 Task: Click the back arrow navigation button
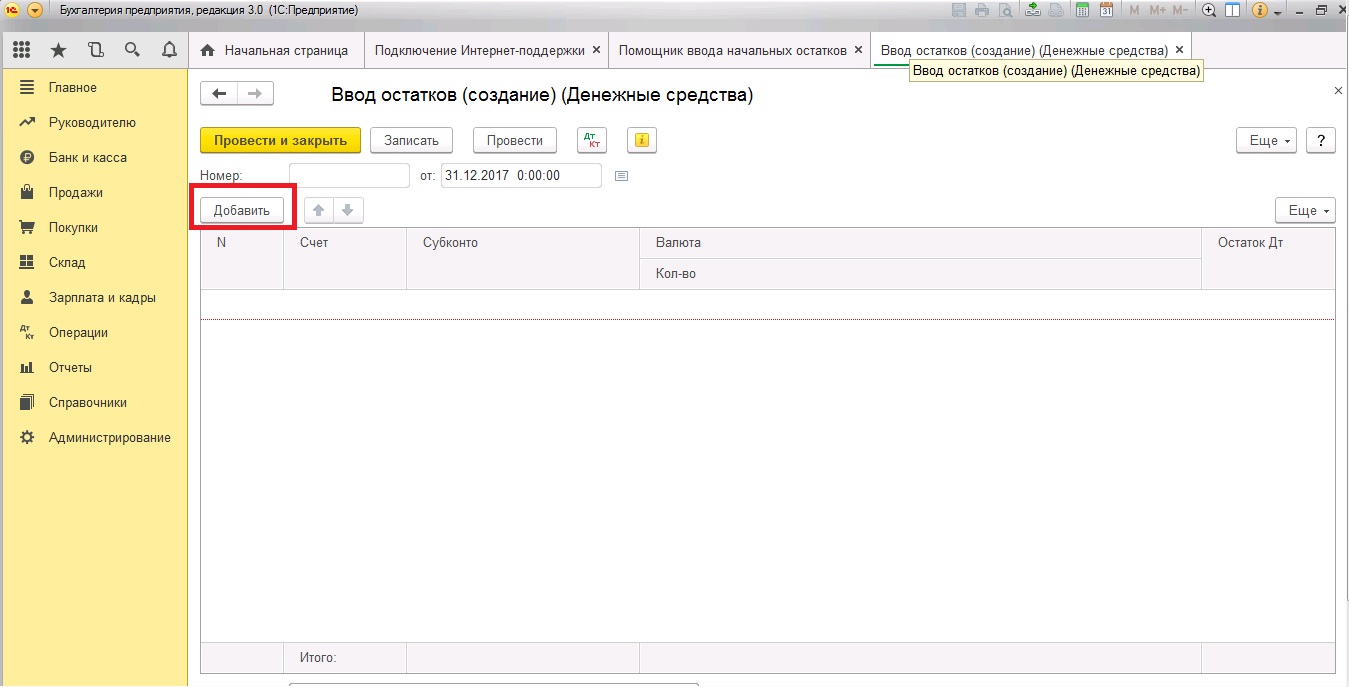[219, 94]
